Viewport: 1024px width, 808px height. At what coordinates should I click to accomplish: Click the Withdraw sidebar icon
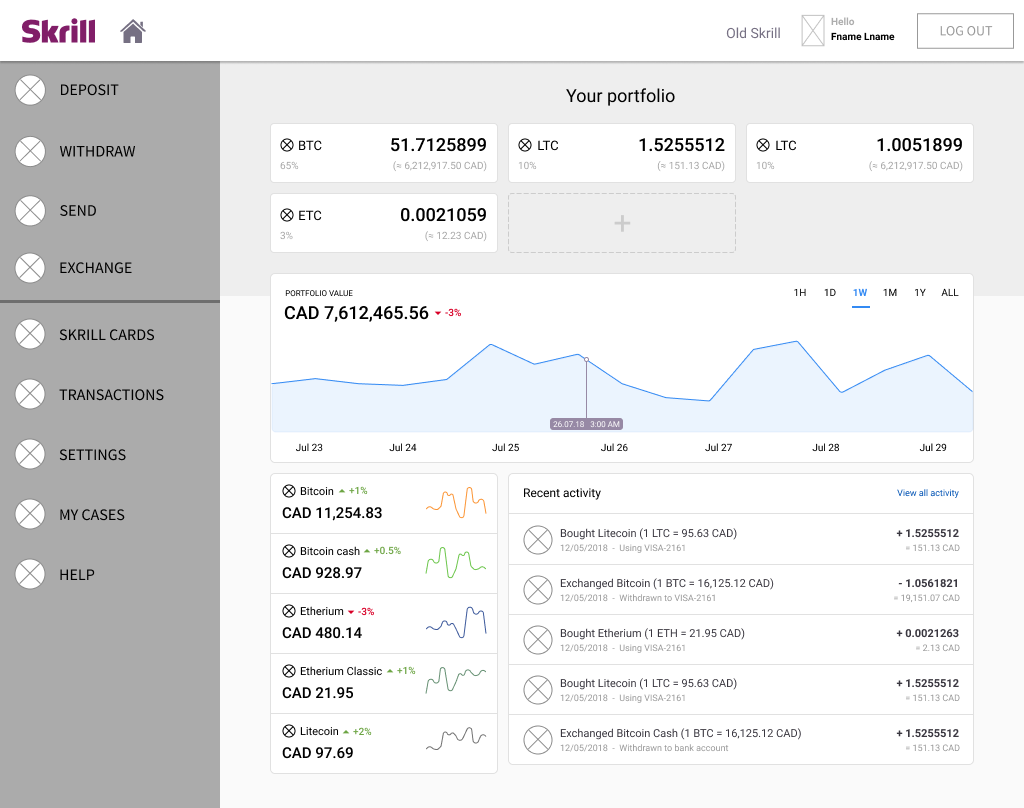pyautogui.click(x=30, y=152)
